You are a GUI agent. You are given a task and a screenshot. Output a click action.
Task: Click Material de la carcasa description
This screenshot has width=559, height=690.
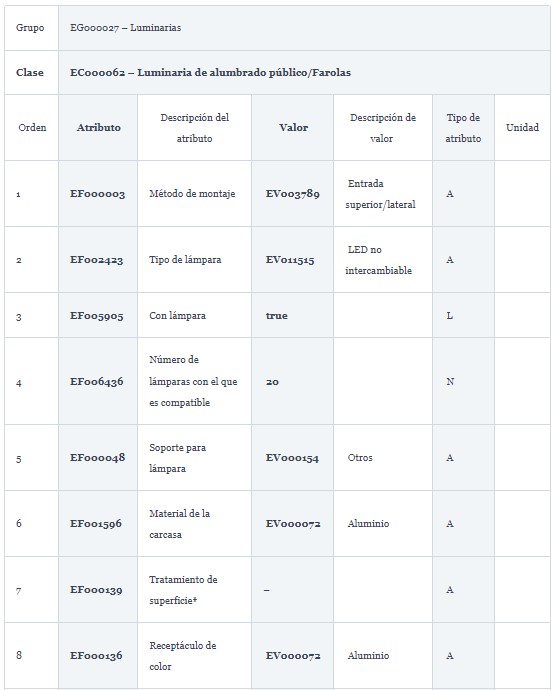[x=180, y=524]
